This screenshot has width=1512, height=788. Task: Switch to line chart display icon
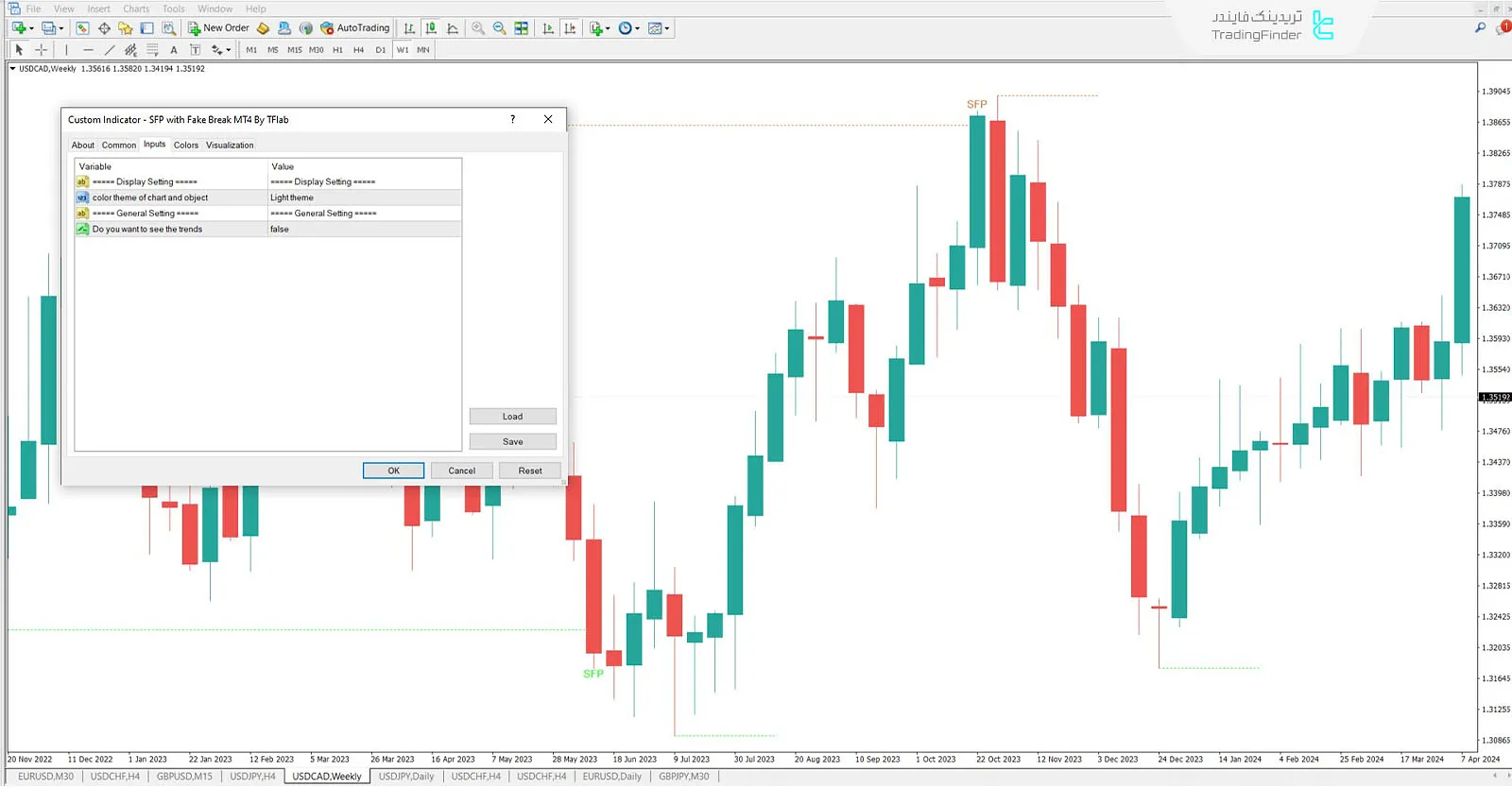(453, 28)
